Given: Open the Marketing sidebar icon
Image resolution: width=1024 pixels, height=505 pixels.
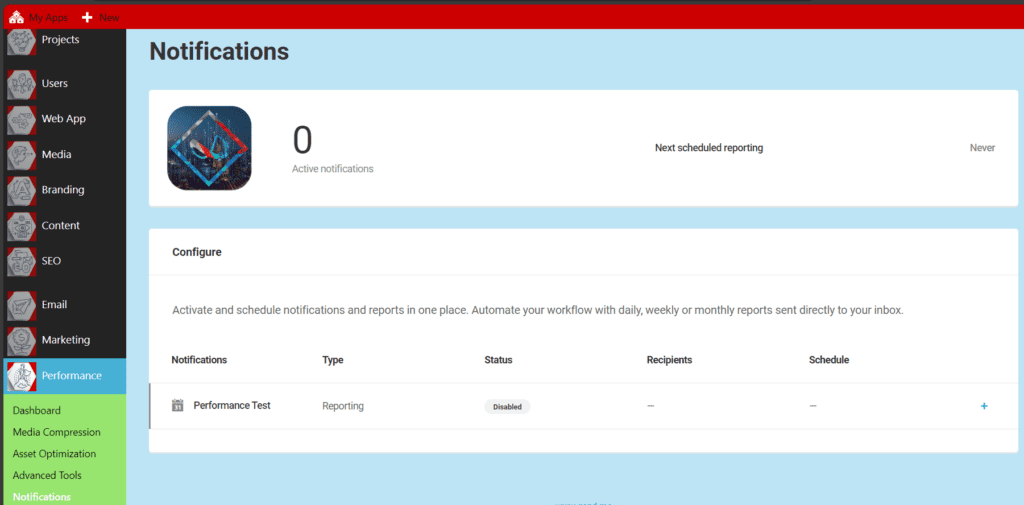Looking at the screenshot, I should click(x=21, y=341).
